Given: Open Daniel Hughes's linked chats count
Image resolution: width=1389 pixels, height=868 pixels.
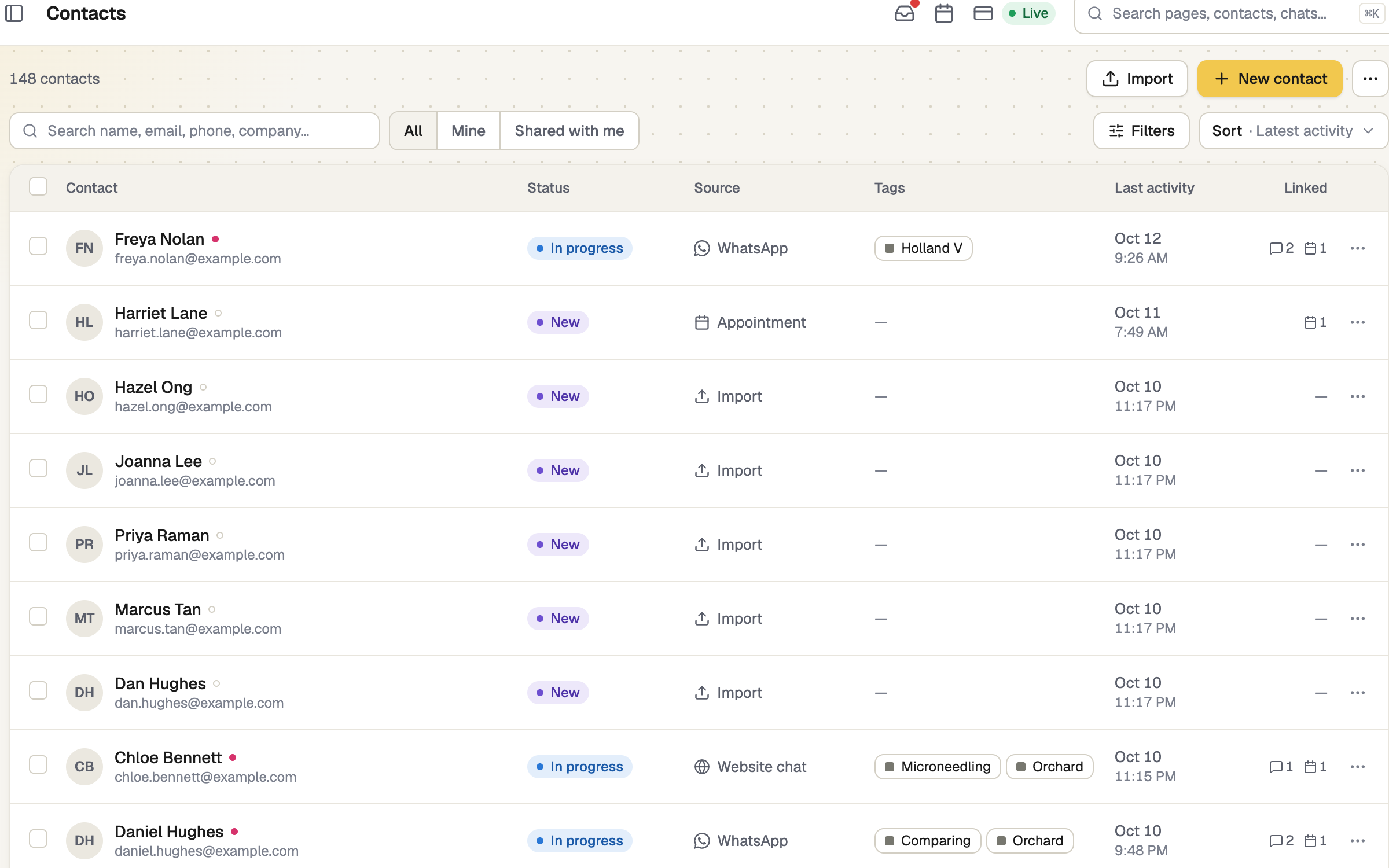Looking at the screenshot, I should (1281, 841).
